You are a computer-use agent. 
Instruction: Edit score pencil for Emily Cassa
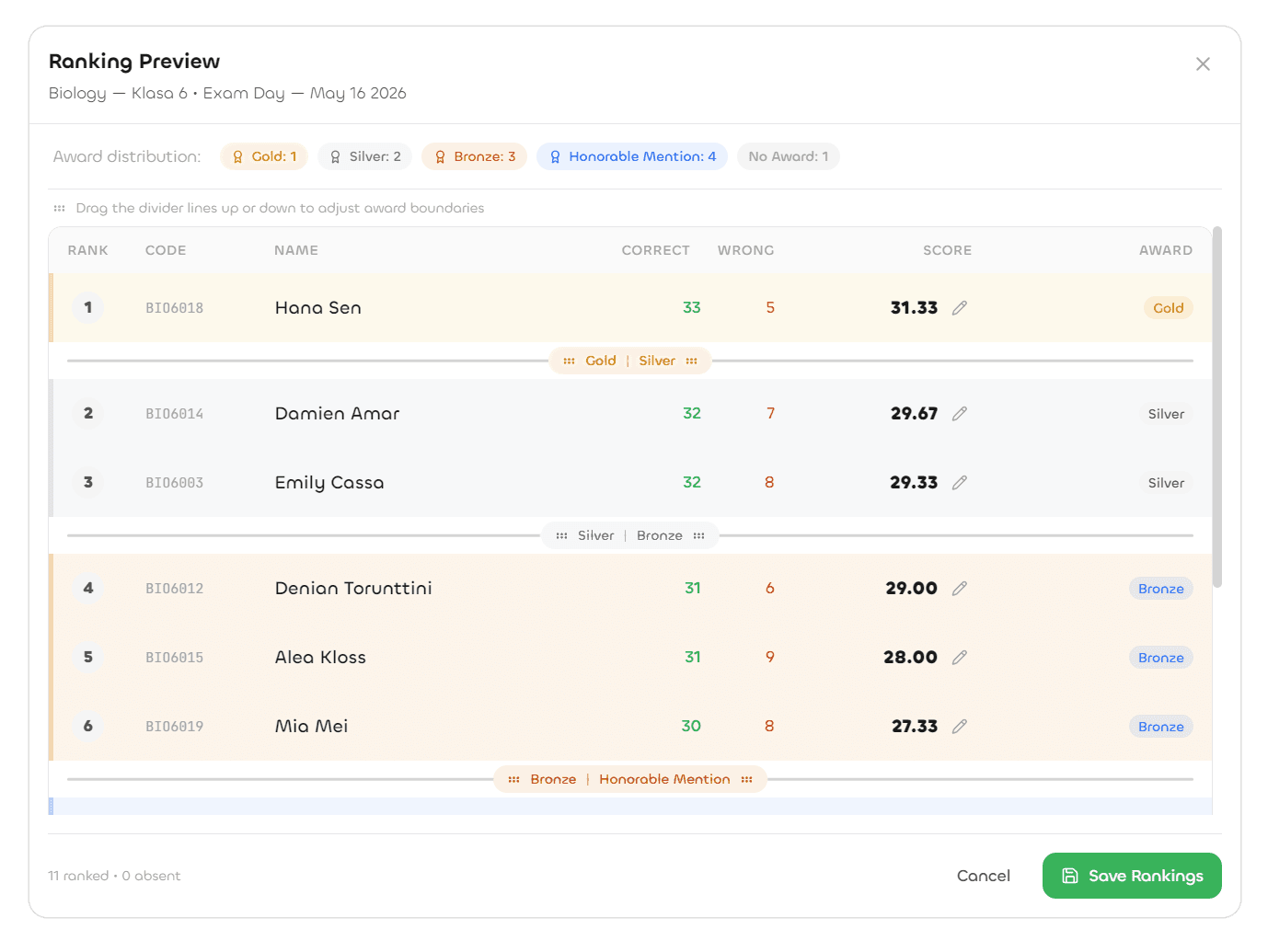click(x=960, y=483)
